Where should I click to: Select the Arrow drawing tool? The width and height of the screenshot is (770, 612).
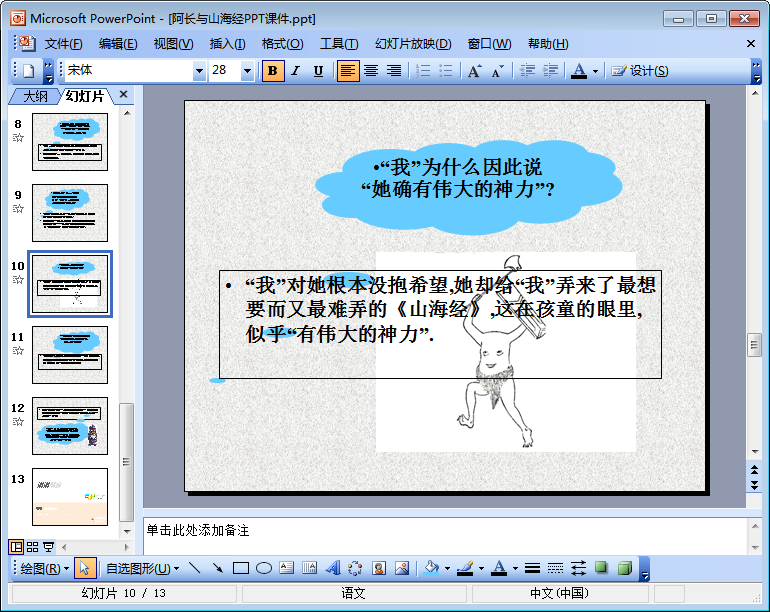pos(218,568)
